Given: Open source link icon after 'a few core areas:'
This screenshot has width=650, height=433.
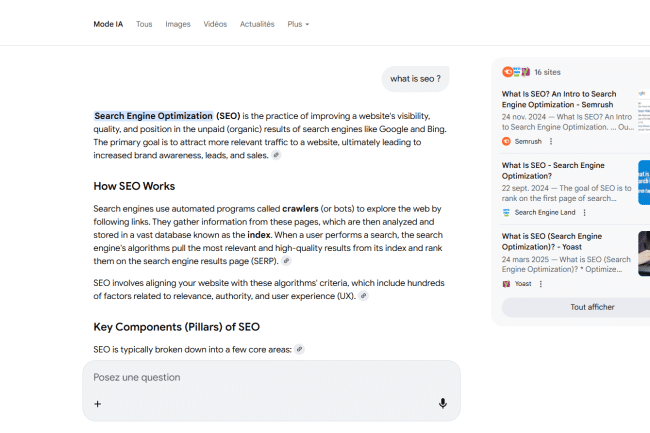Looking at the screenshot, I should (x=299, y=349).
